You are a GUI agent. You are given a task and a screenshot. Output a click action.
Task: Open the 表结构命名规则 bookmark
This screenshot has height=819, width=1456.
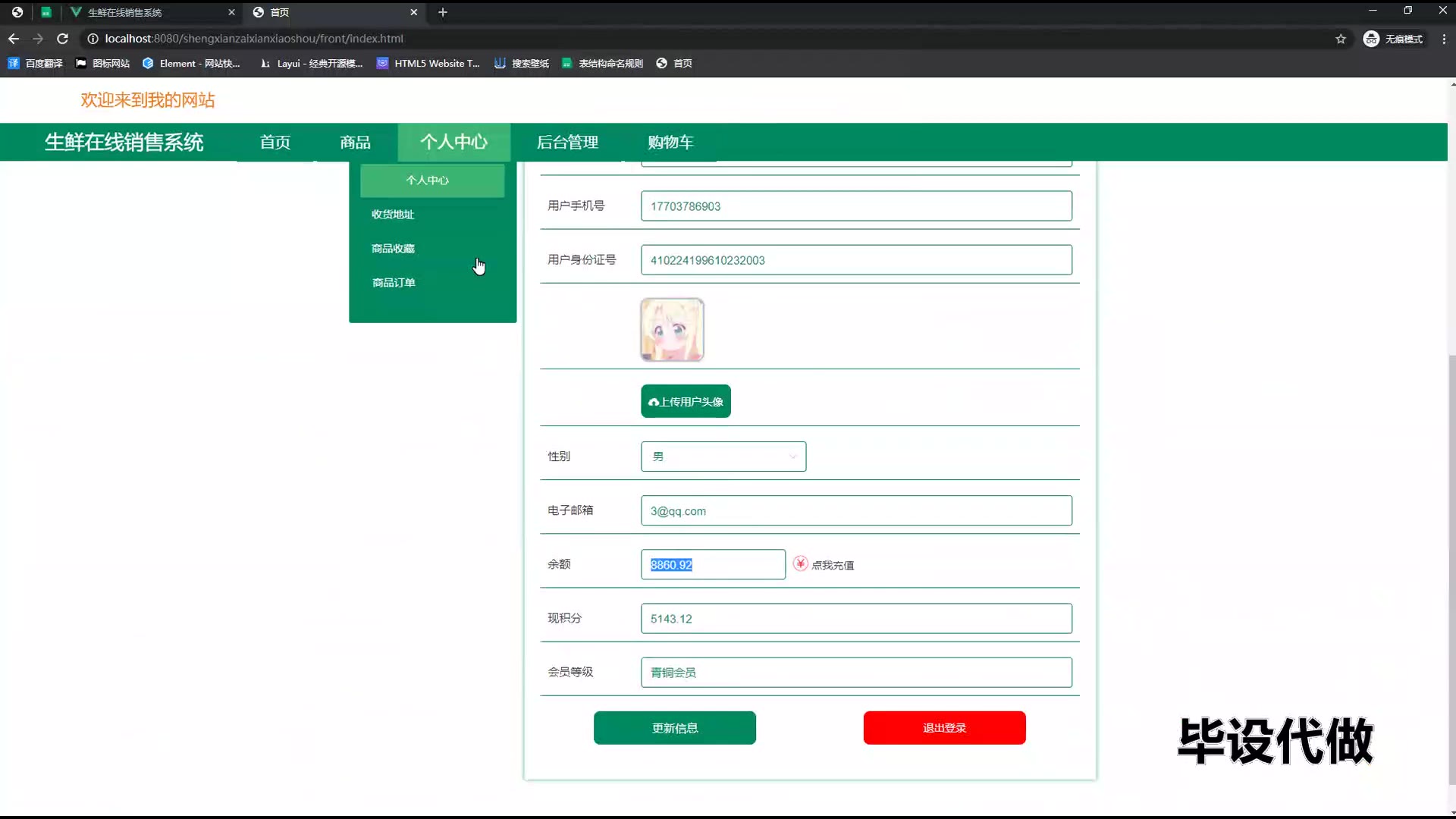point(602,64)
